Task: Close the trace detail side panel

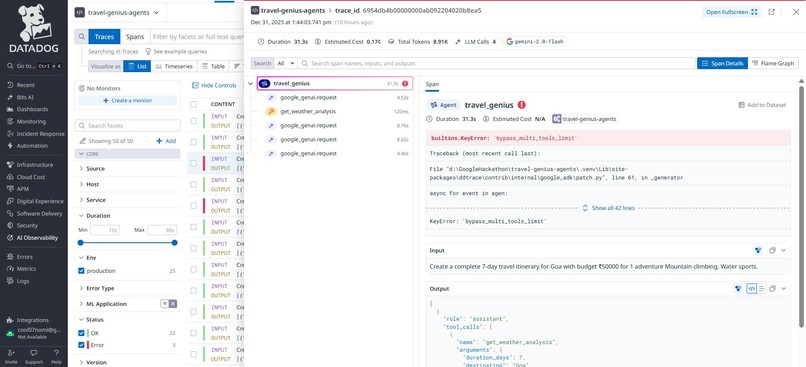Action: click(796, 12)
